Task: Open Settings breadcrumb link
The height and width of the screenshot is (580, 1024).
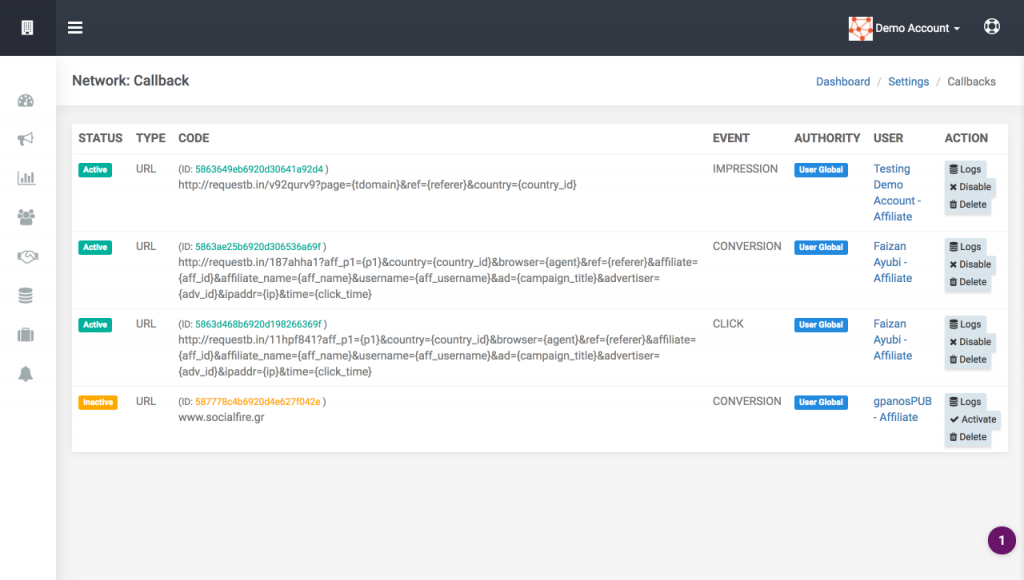Action: (908, 82)
